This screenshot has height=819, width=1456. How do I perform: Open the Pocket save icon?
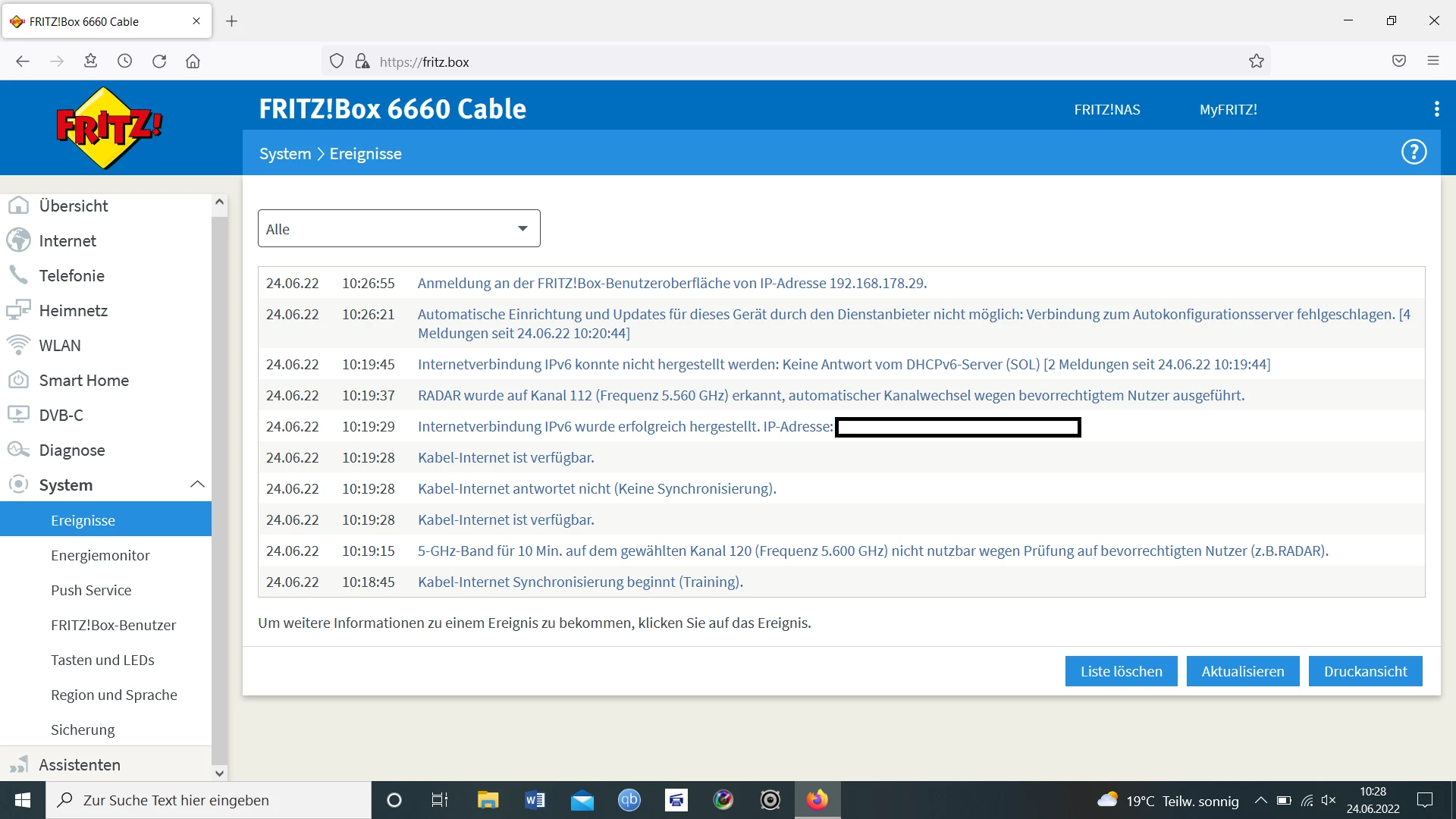click(1399, 61)
